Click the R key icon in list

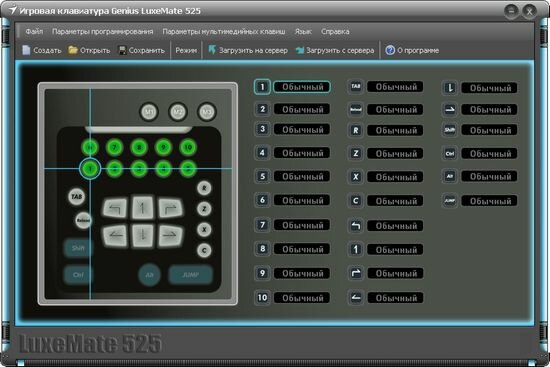[356, 131]
